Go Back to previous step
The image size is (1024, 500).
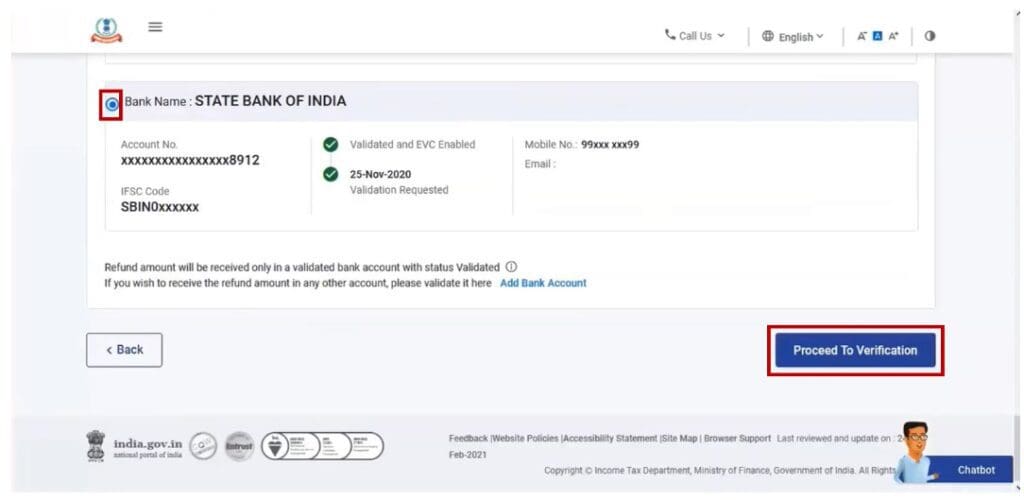[124, 350]
